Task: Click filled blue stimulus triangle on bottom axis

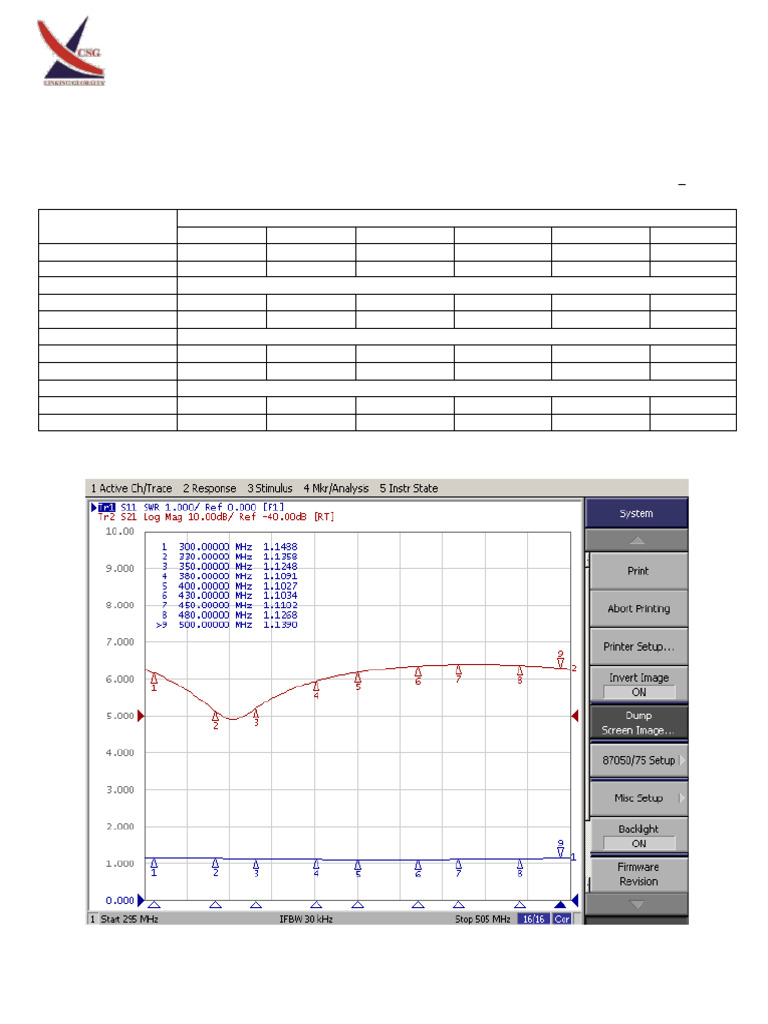Action: click(x=560, y=904)
